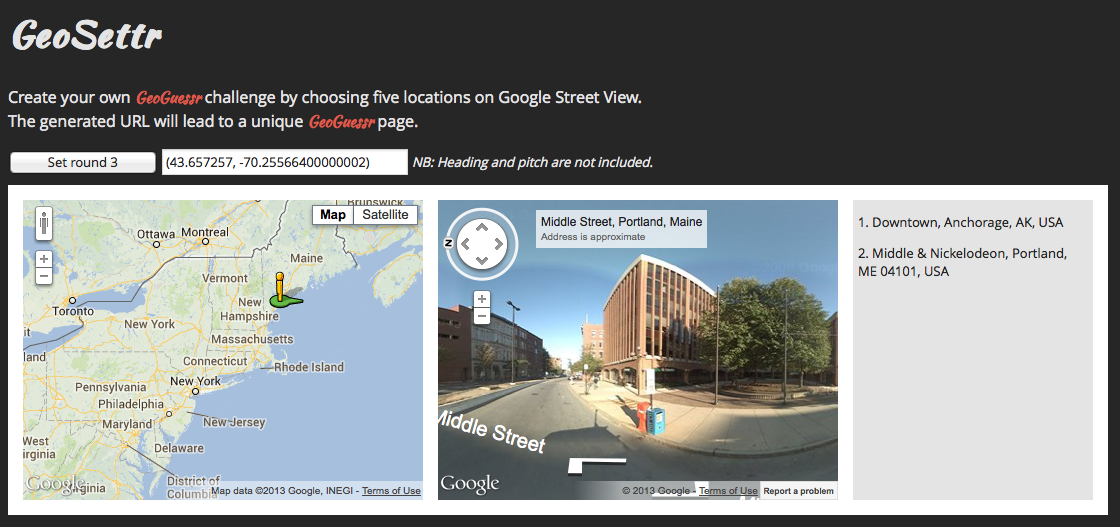Switch map to Satellite view
The width and height of the screenshot is (1120, 527).
point(386,215)
